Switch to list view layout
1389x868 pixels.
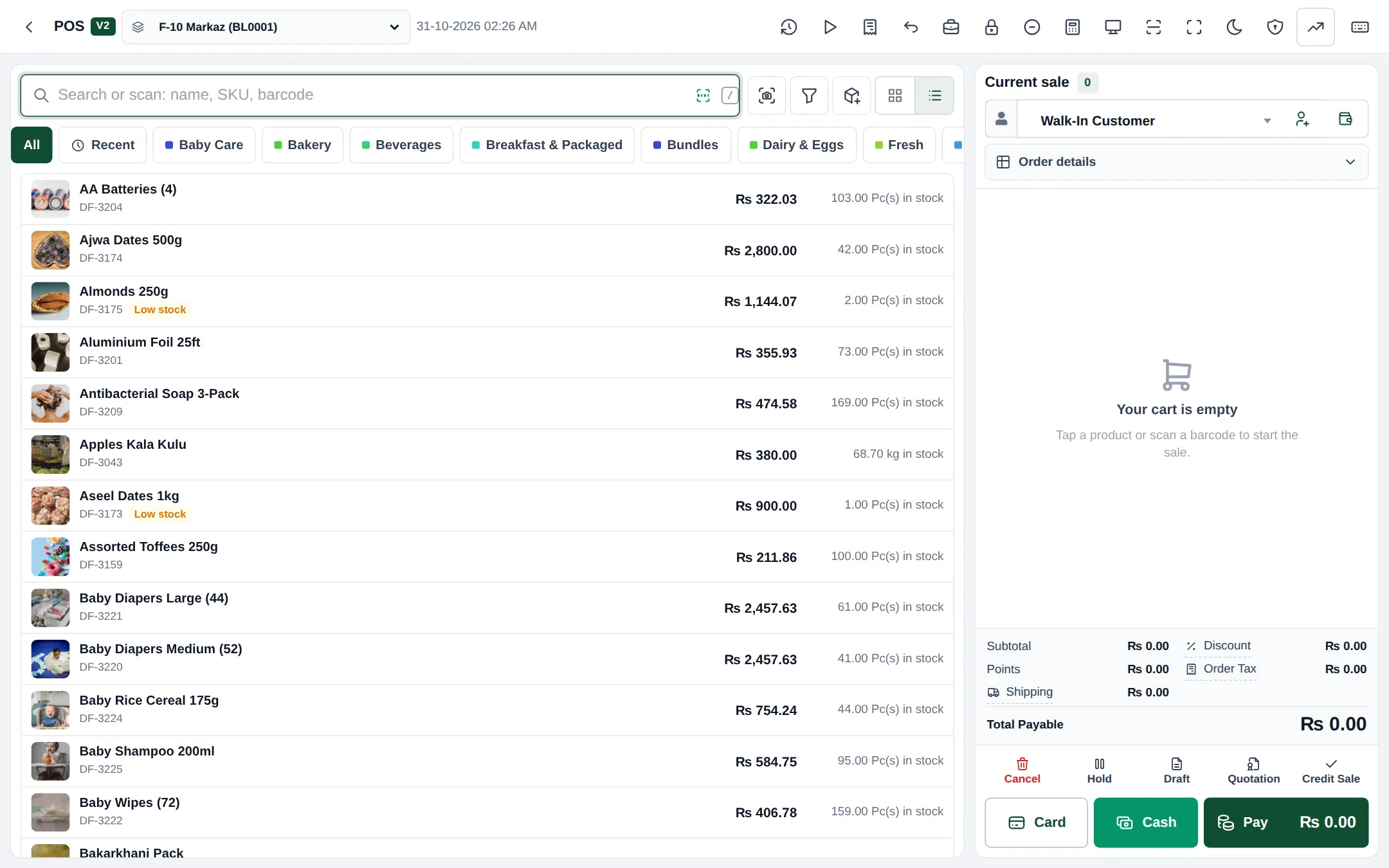(x=934, y=96)
